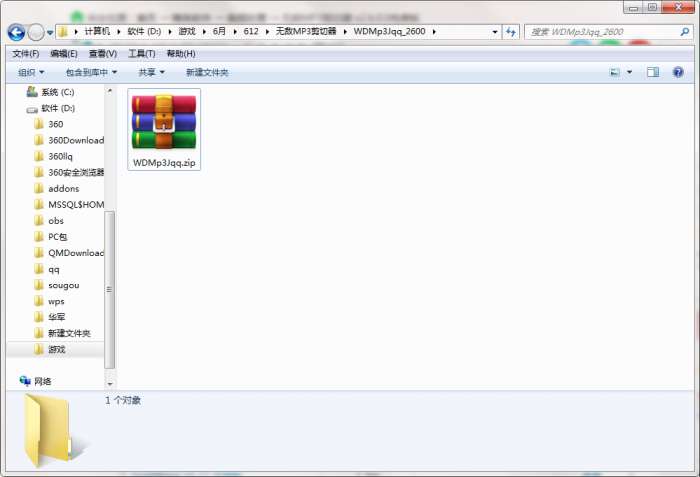Open the recent locations dropdown arrow

pos(50,33)
